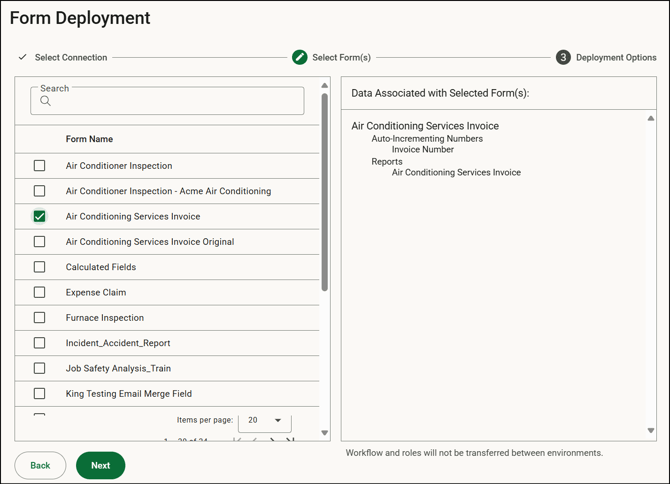Click the checkmark icon beside Select Connection

[23, 57]
